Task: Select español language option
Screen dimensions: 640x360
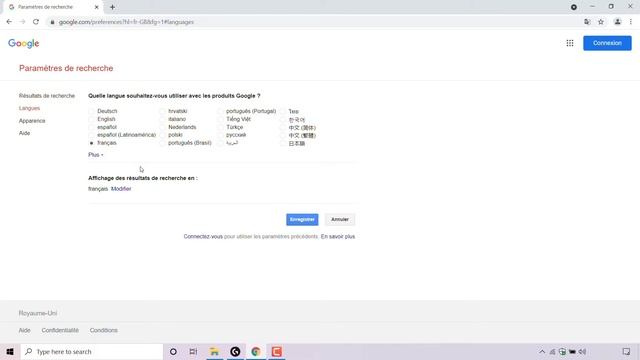Action: 91,127
